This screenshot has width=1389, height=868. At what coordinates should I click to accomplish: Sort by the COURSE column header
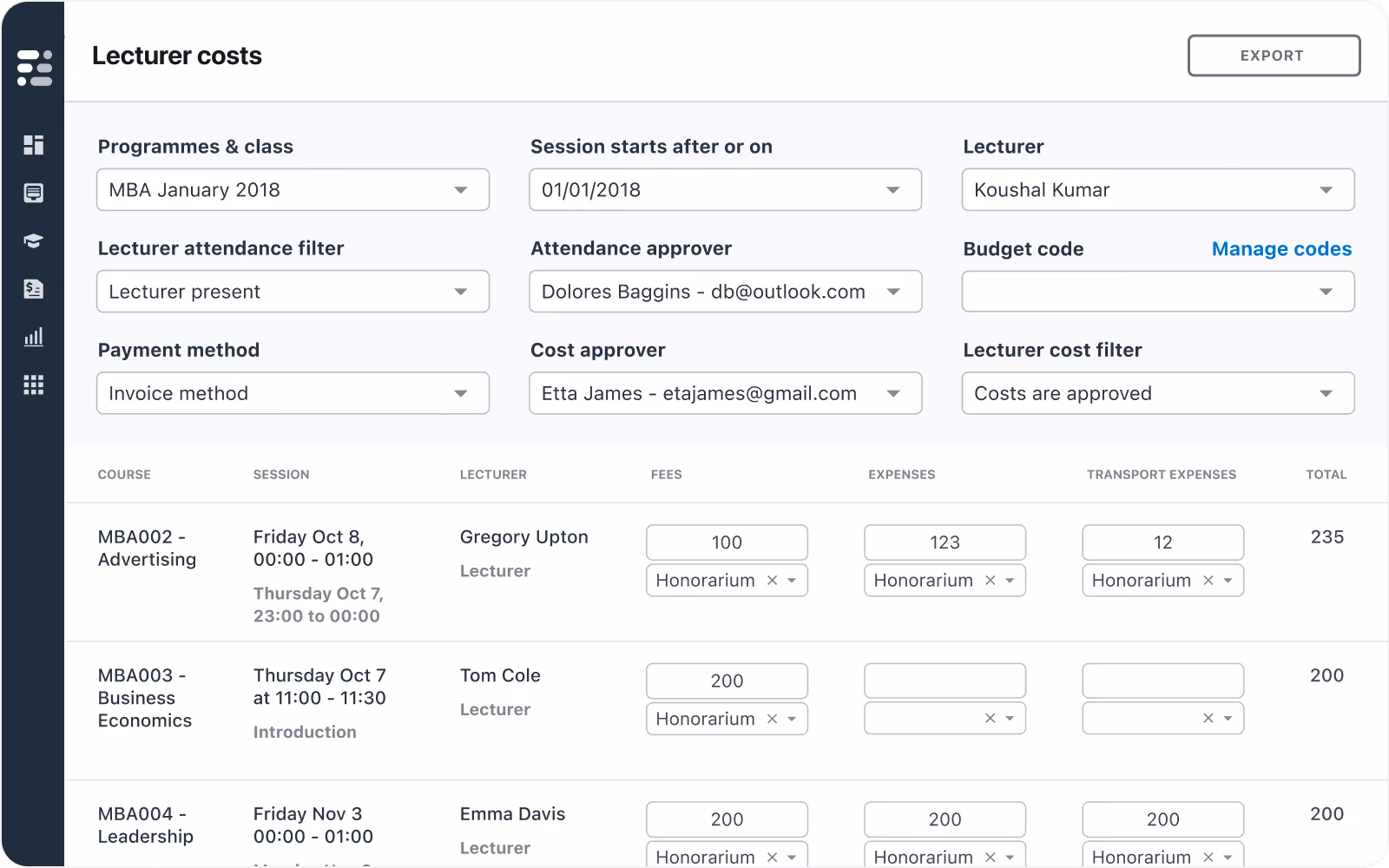[124, 475]
